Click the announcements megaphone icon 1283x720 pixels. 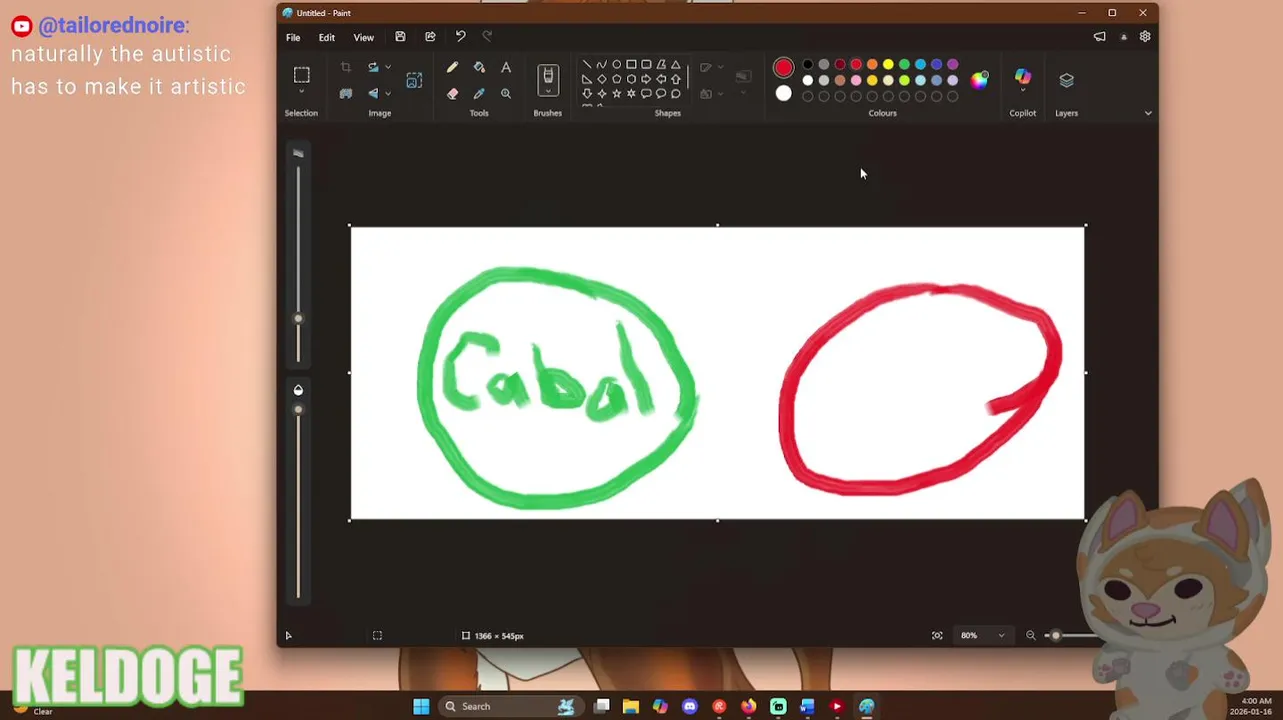click(x=1100, y=37)
